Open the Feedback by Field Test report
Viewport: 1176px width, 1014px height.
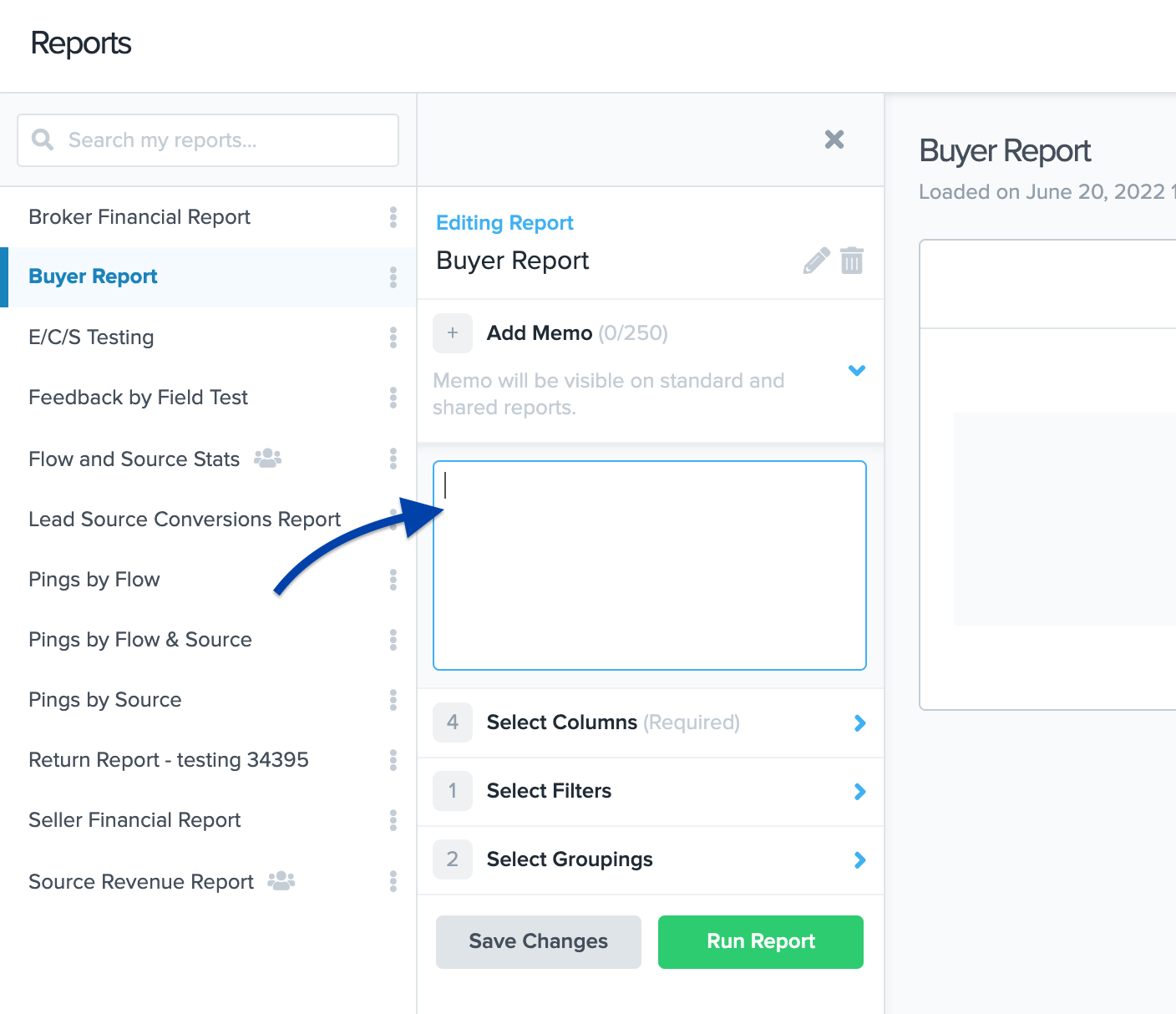coord(139,398)
